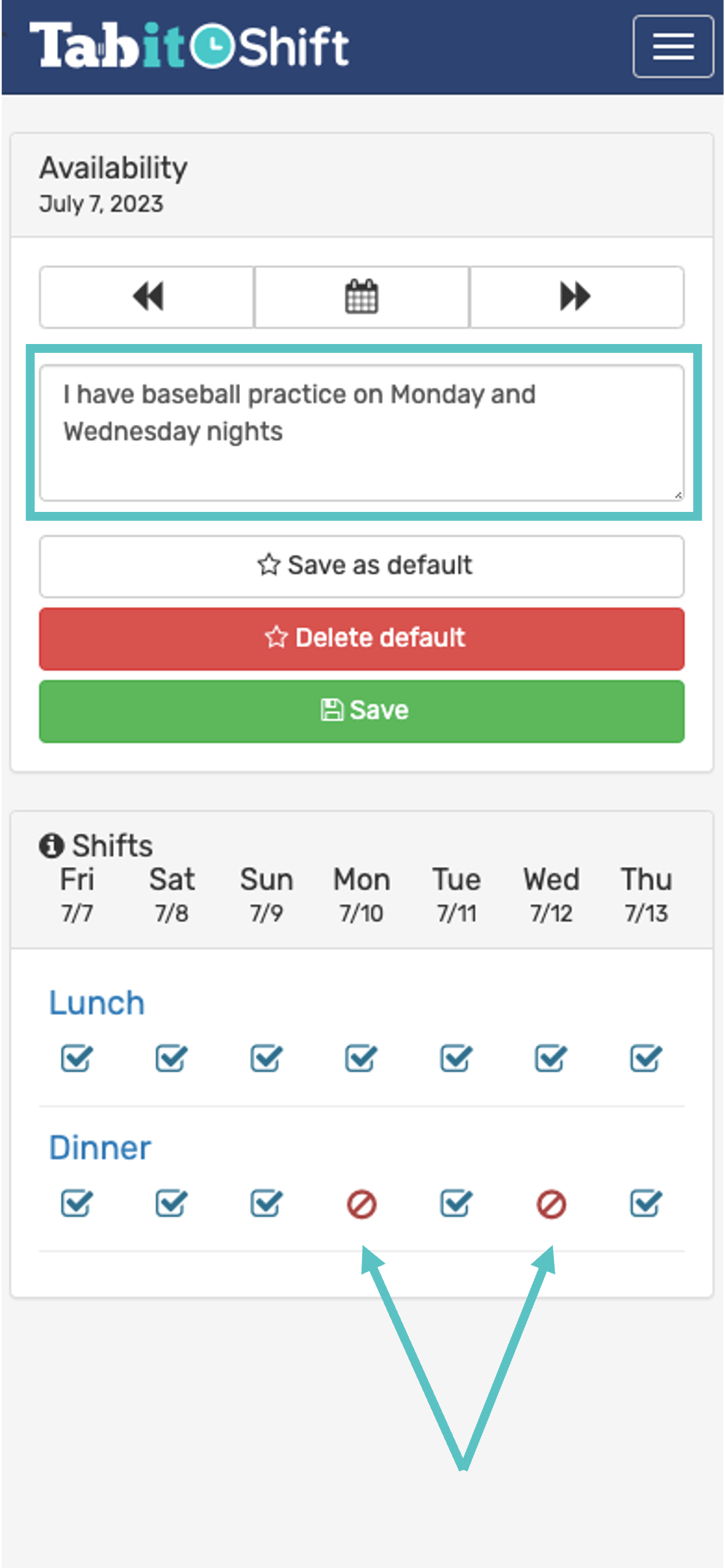725x1568 pixels.
Task: Go to previous week with rewind arrows
Action: coord(147,296)
